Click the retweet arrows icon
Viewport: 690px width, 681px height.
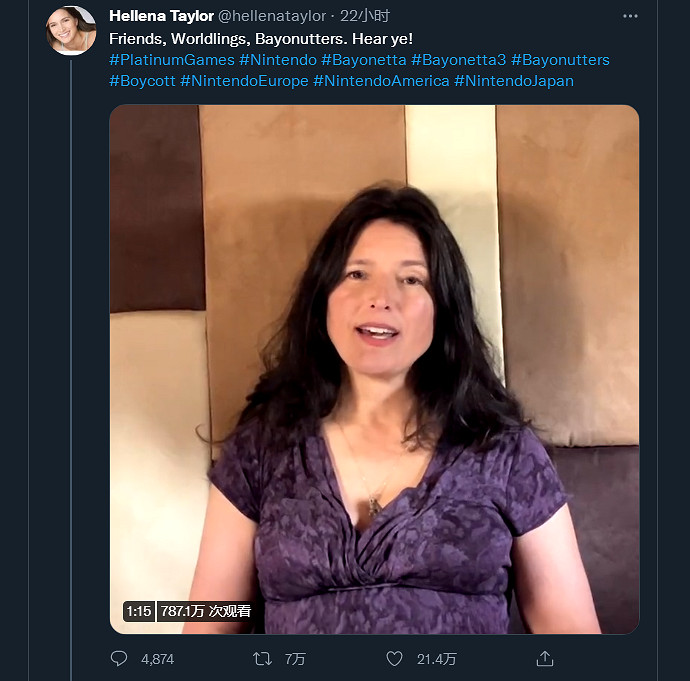click(262, 659)
